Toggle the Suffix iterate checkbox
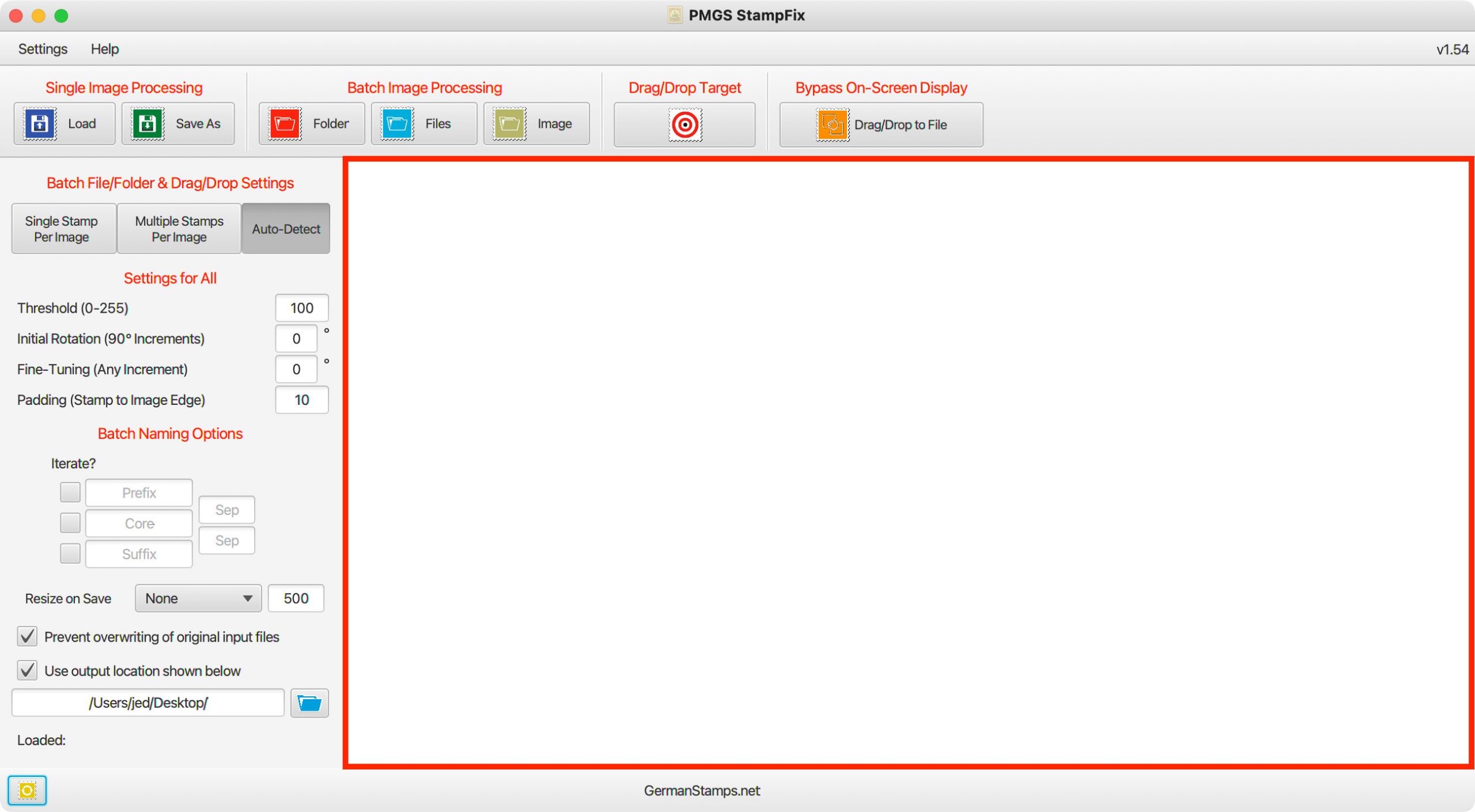Screen dimensions: 1475x812 pos(70,554)
